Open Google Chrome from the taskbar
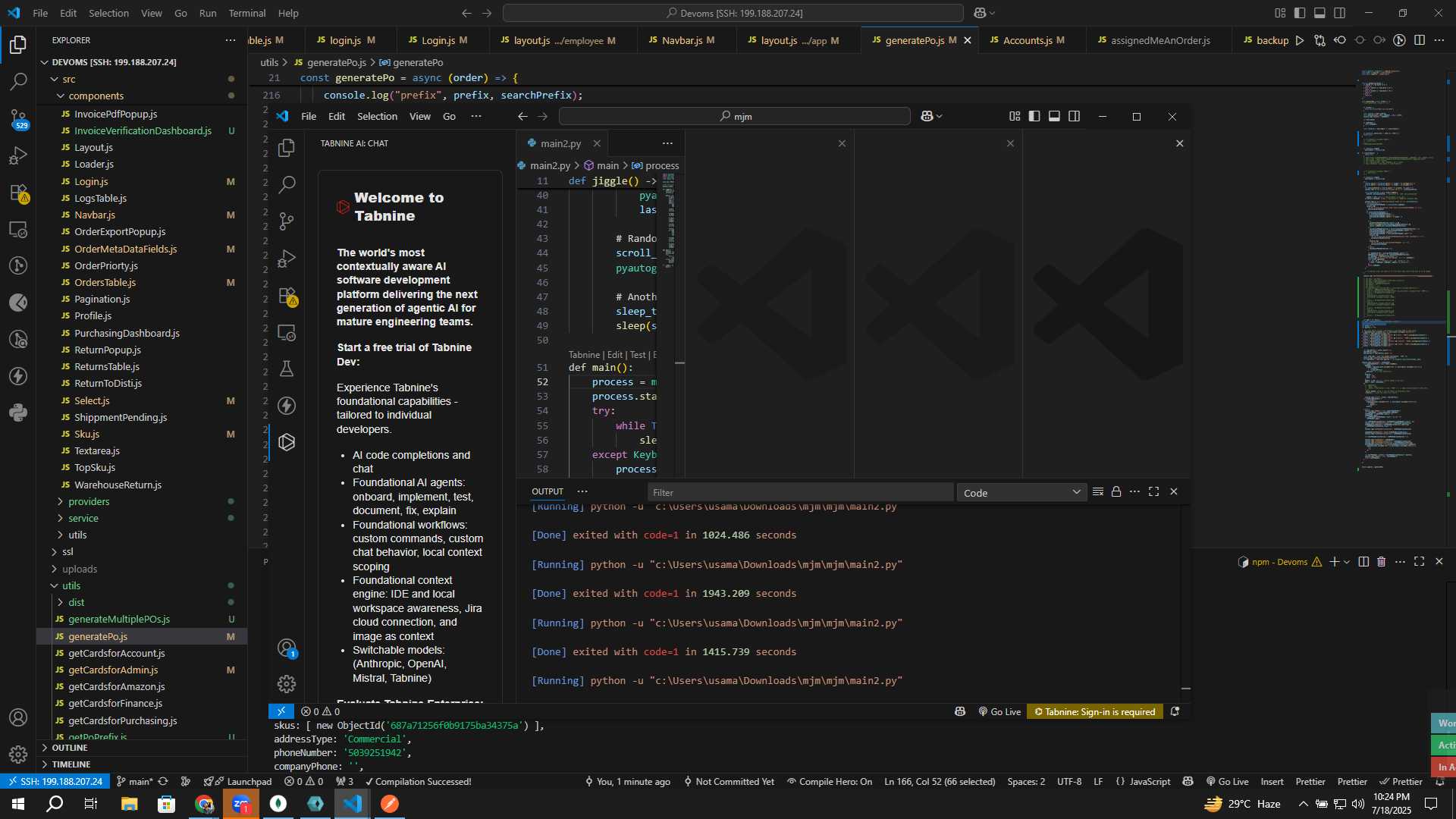This screenshot has height=819, width=1456. point(205,804)
